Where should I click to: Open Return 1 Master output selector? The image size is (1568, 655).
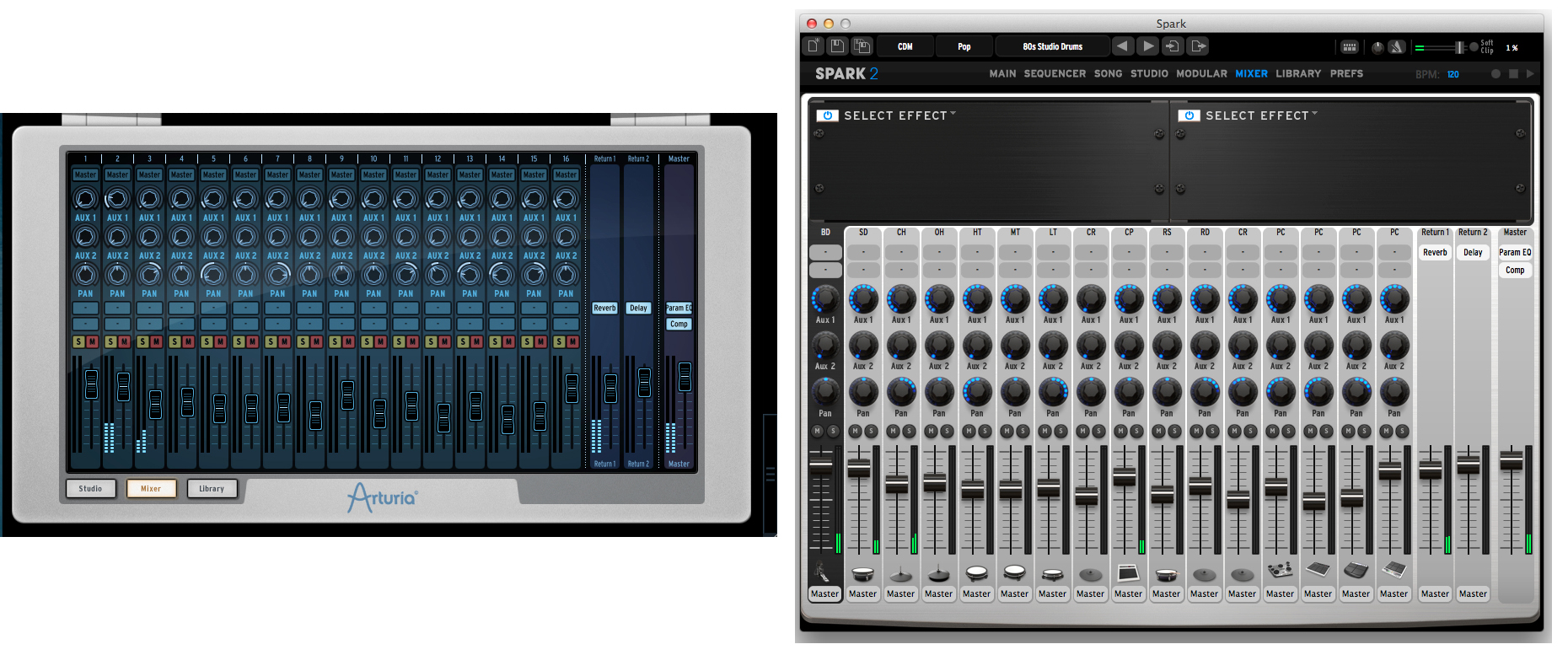pyautogui.click(x=1435, y=594)
